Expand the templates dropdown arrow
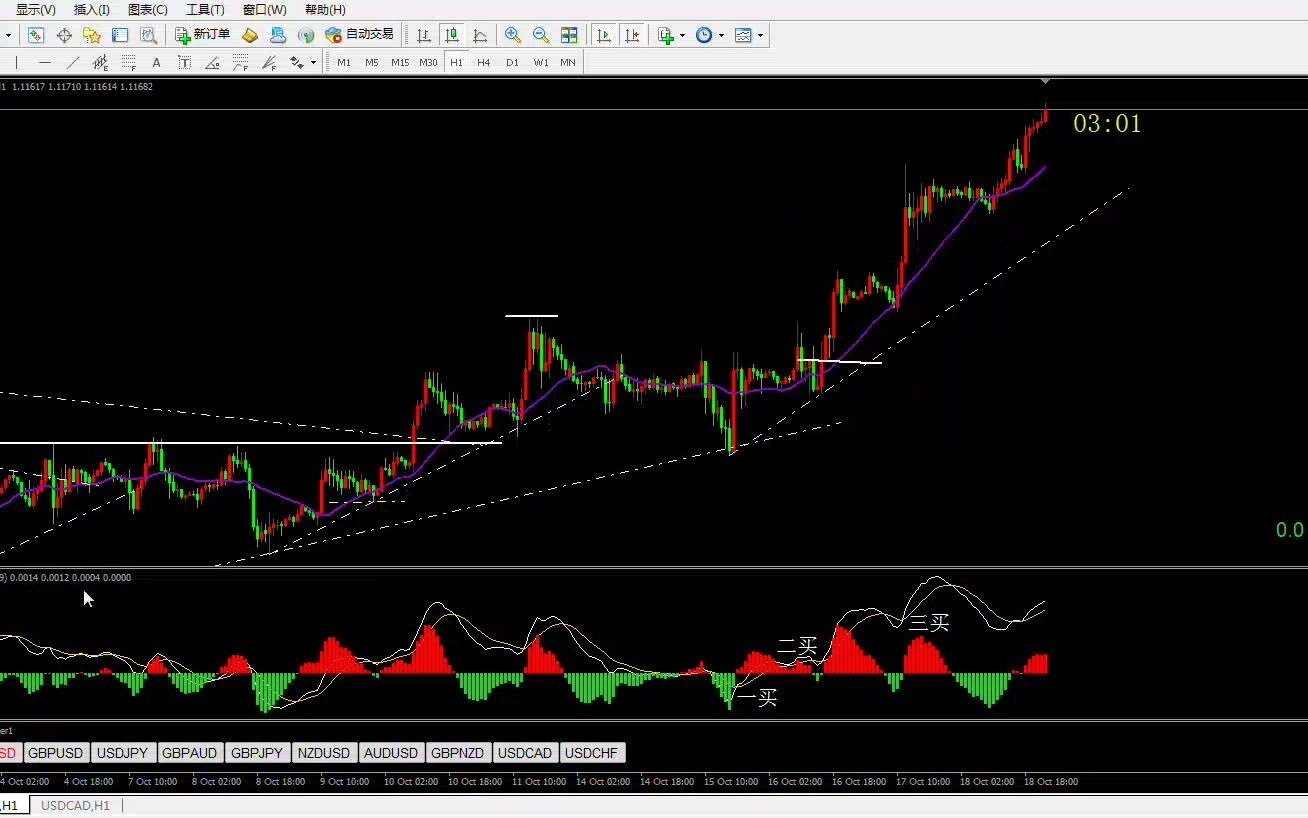1308x818 pixels. pyautogui.click(x=760, y=35)
